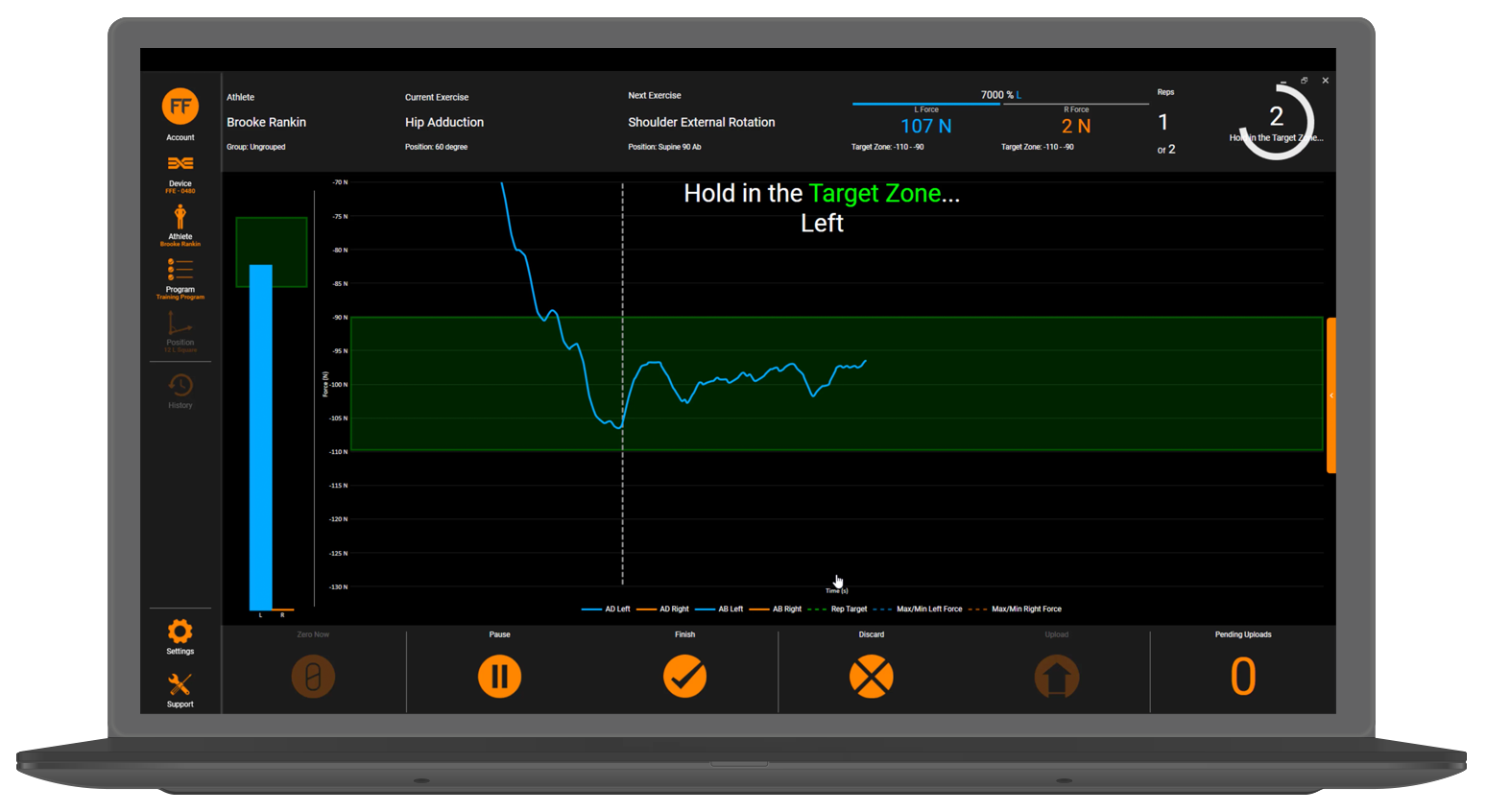The width and height of the screenshot is (1486, 812).
Task: Select the current exercise Hip Adduction
Action: point(444,123)
